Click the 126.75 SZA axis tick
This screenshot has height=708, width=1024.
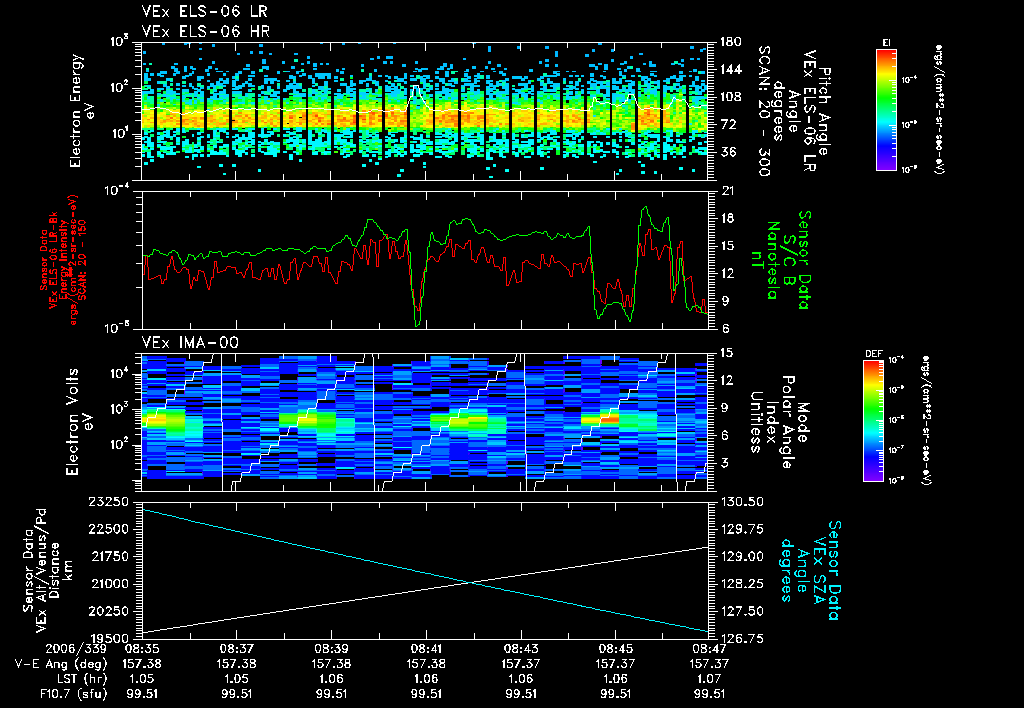click(x=743, y=639)
